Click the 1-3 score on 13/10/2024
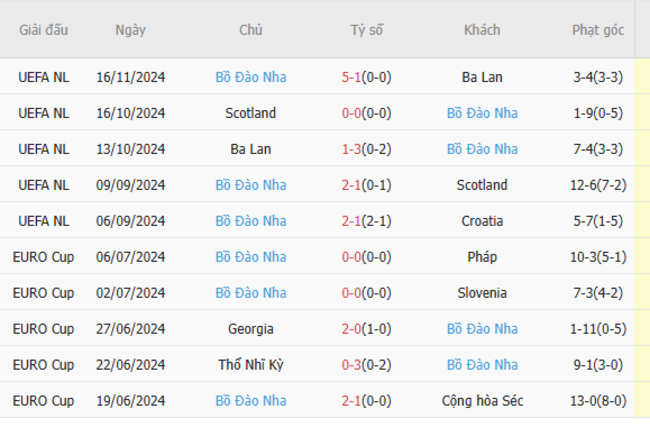Screen dimensions: 650x427 (351, 149)
